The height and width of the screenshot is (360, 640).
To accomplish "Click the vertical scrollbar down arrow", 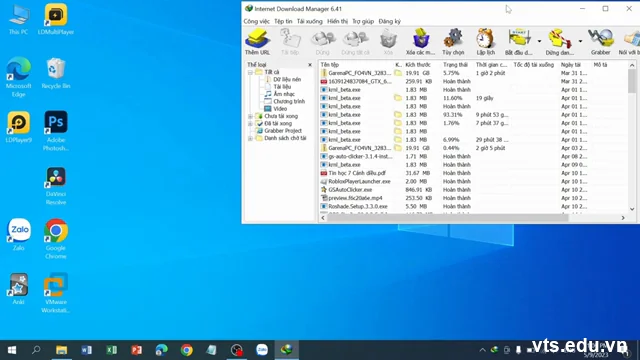I will coord(632,209).
